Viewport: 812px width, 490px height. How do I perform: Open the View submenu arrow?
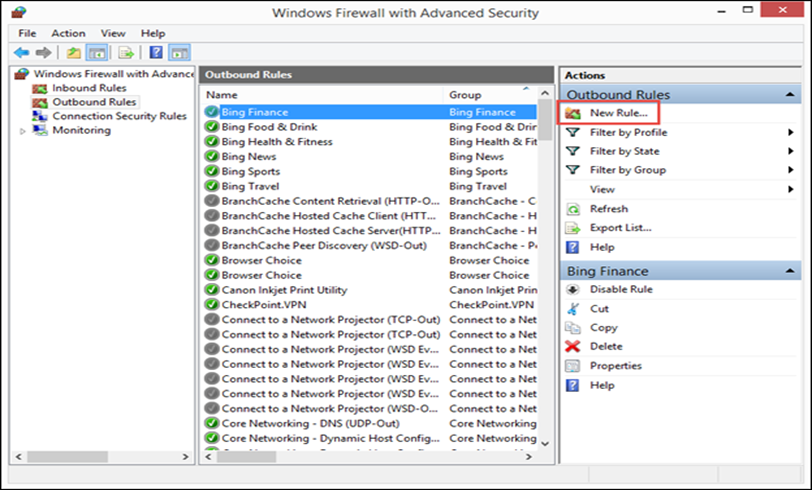point(791,189)
